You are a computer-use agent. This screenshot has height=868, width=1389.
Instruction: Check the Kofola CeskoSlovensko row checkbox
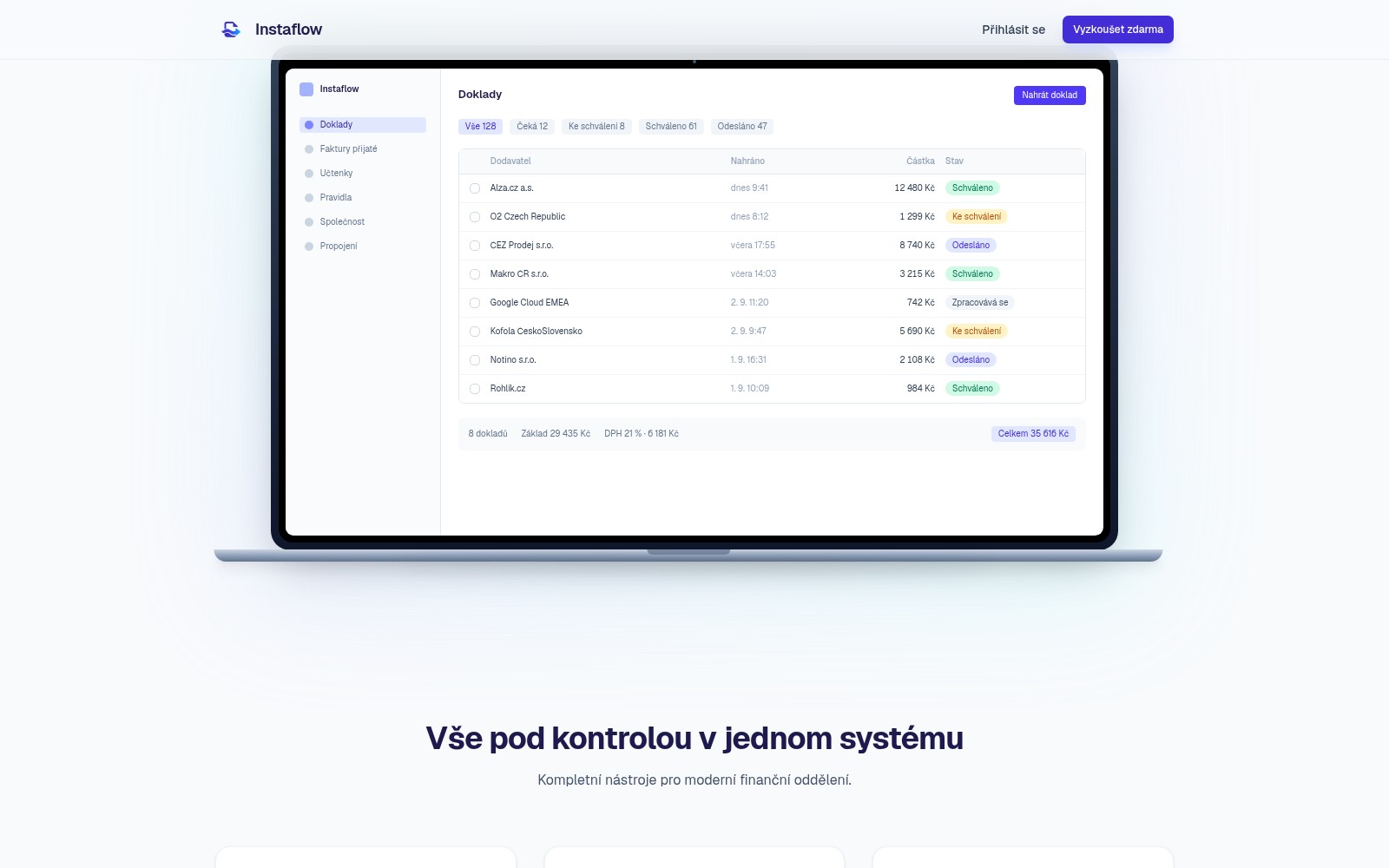tap(475, 332)
